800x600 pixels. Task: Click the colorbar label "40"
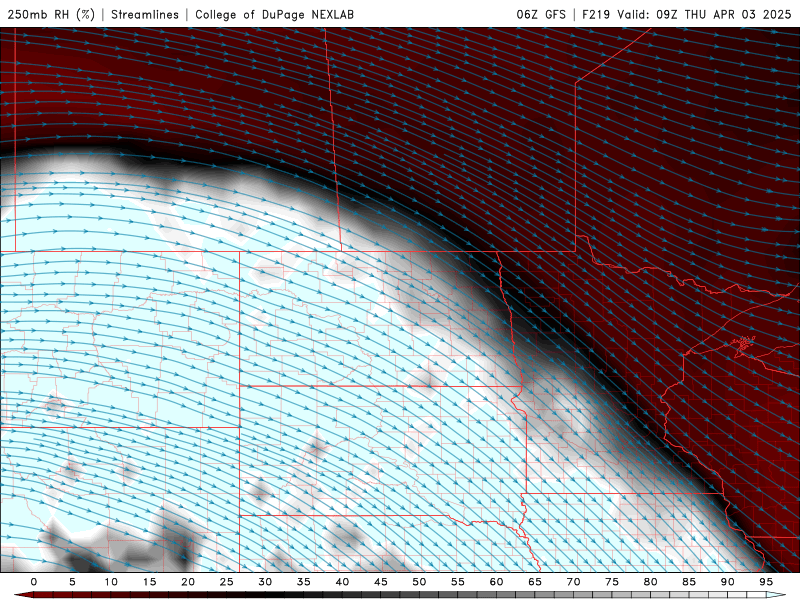click(x=342, y=582)
